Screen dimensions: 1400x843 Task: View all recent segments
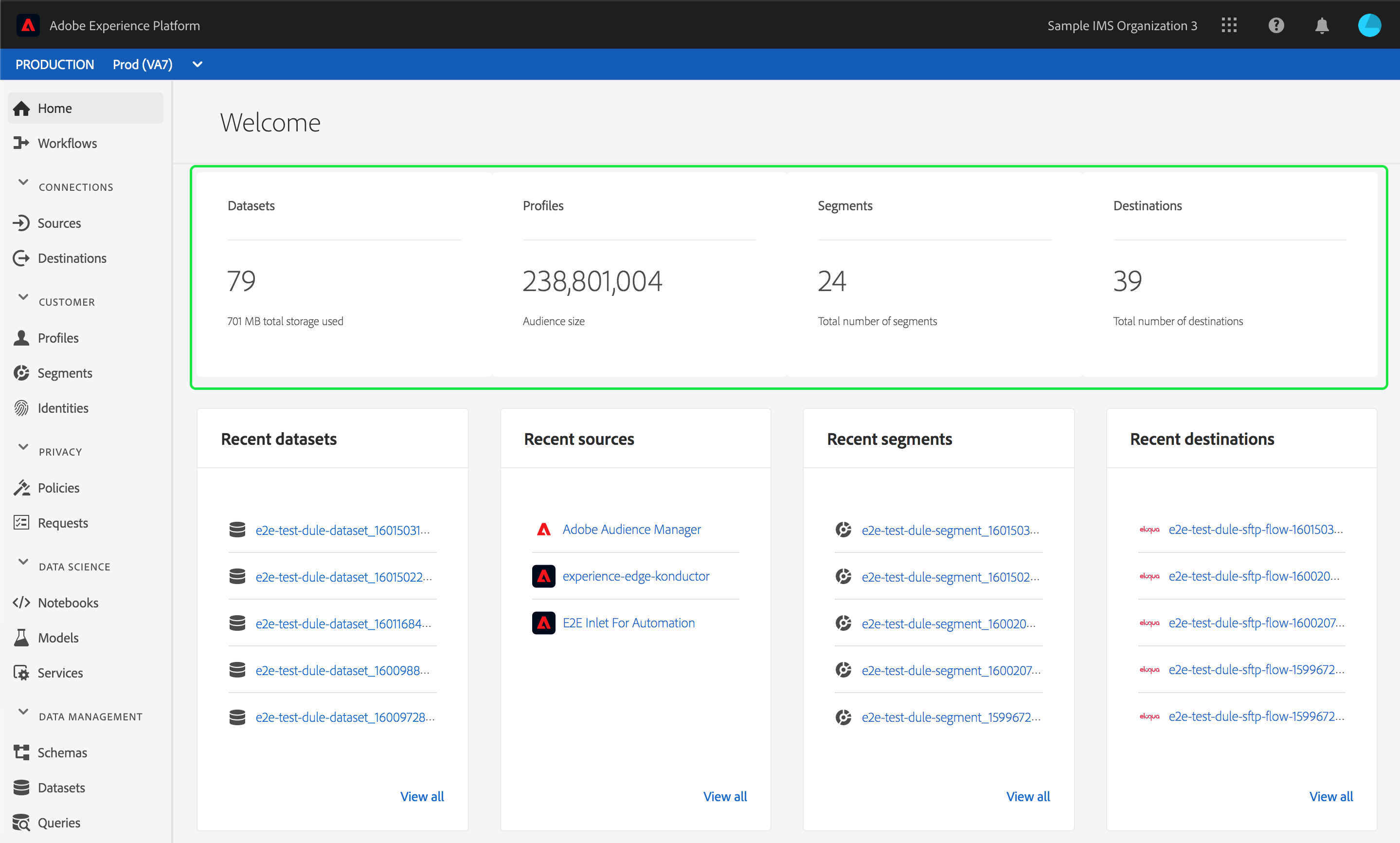pos(1027,796)
